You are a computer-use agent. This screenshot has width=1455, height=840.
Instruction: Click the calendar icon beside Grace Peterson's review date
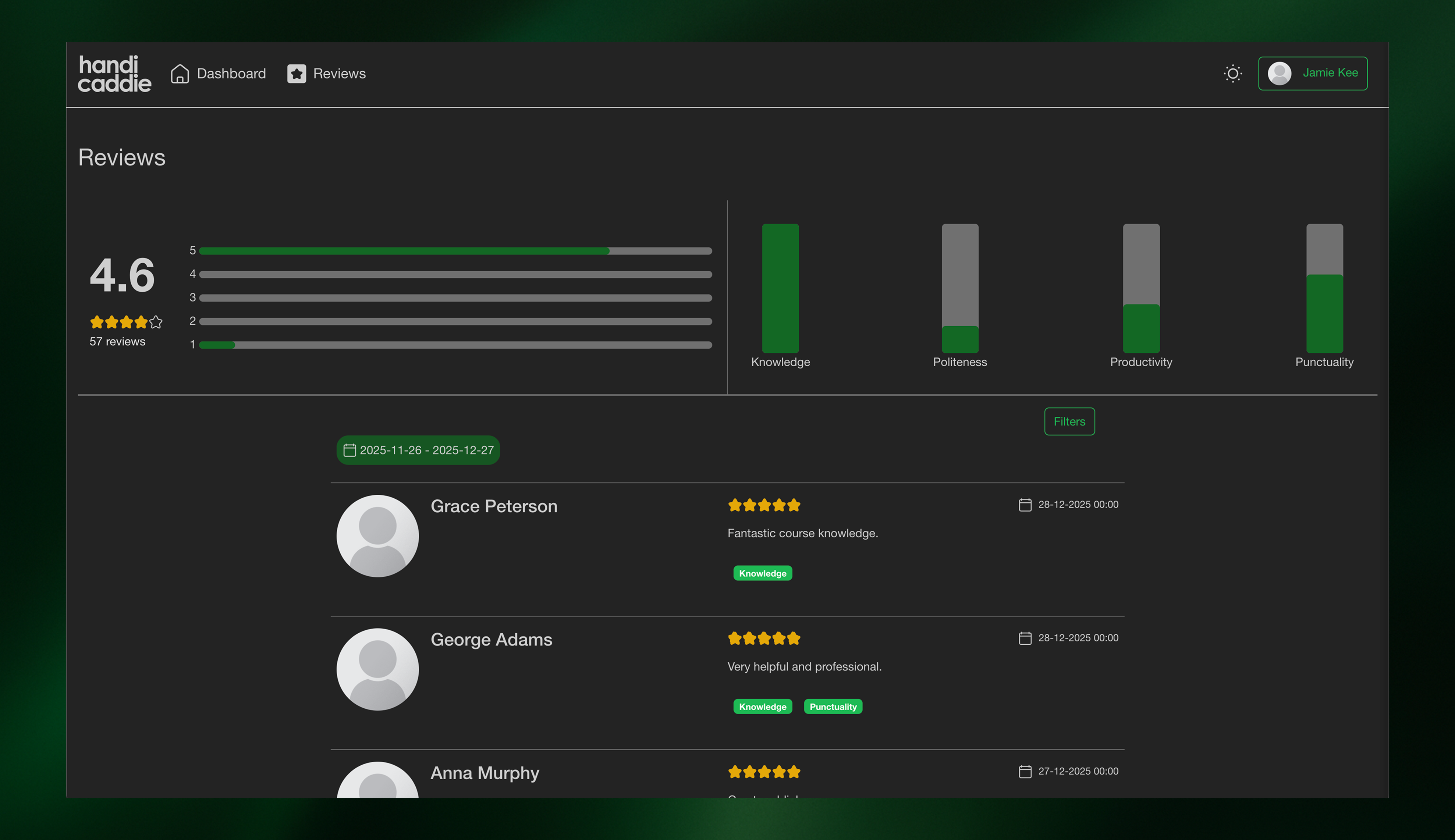(1025, 504)
